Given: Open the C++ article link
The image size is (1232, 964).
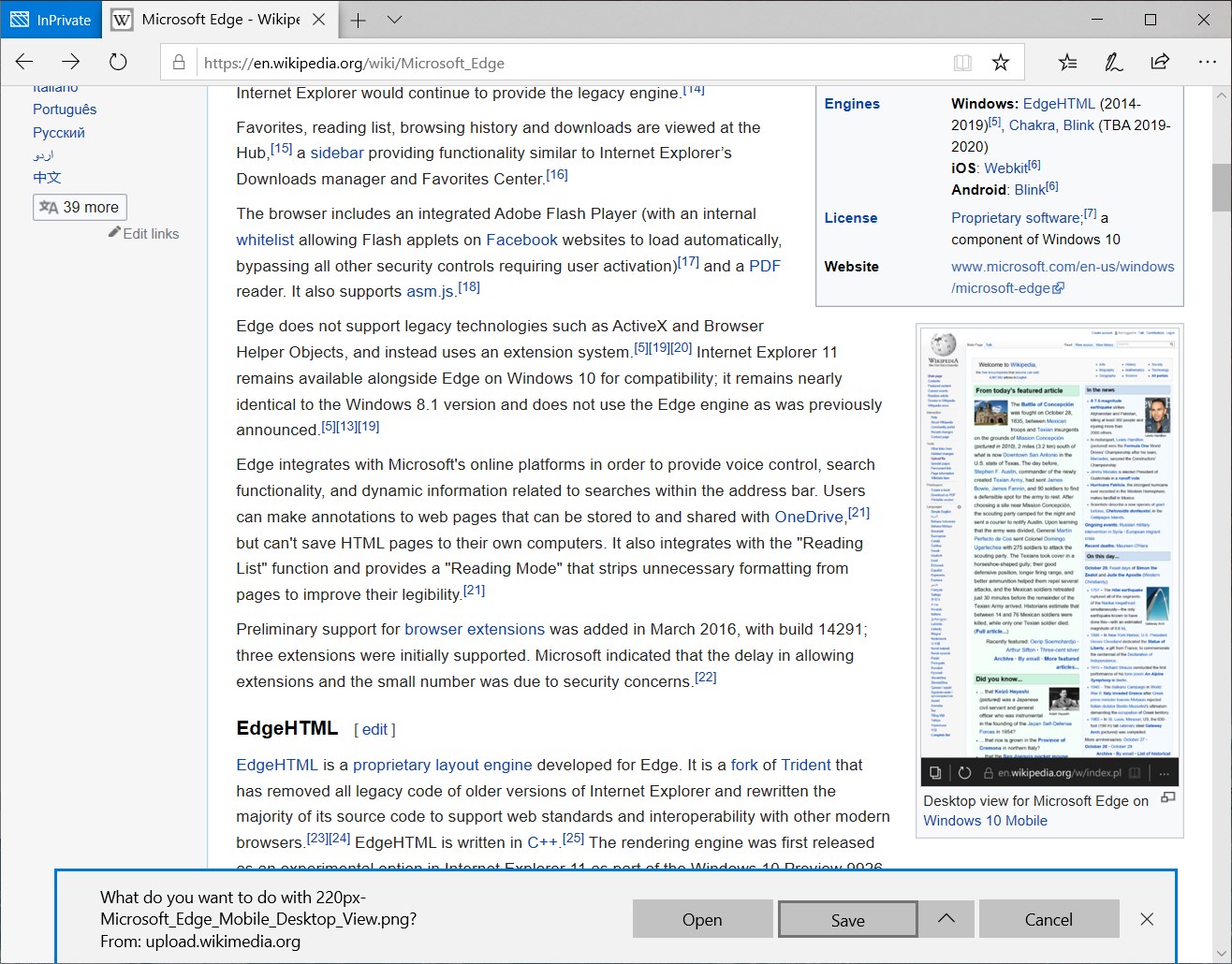Looking at the screenshot, I should (542, 842).
